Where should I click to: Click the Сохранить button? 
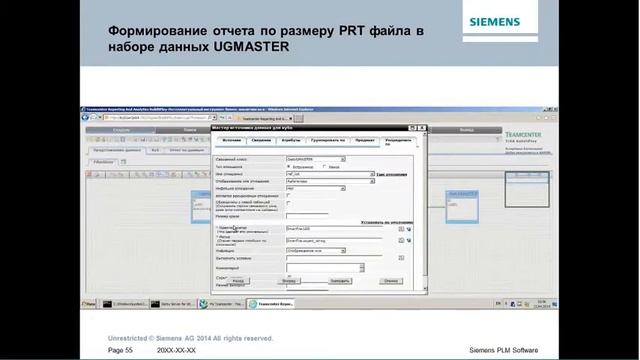coord(340,281)
